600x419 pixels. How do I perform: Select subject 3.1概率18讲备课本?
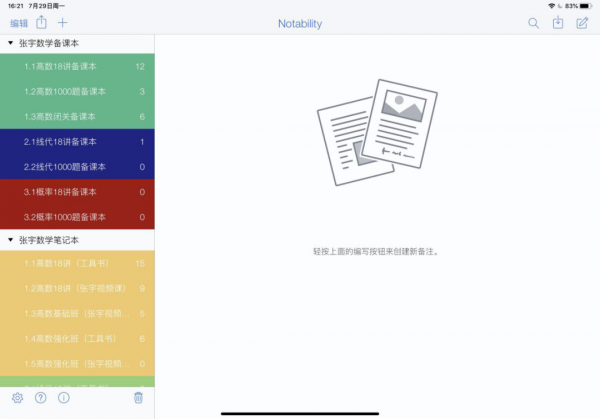(x=77, y=192)
